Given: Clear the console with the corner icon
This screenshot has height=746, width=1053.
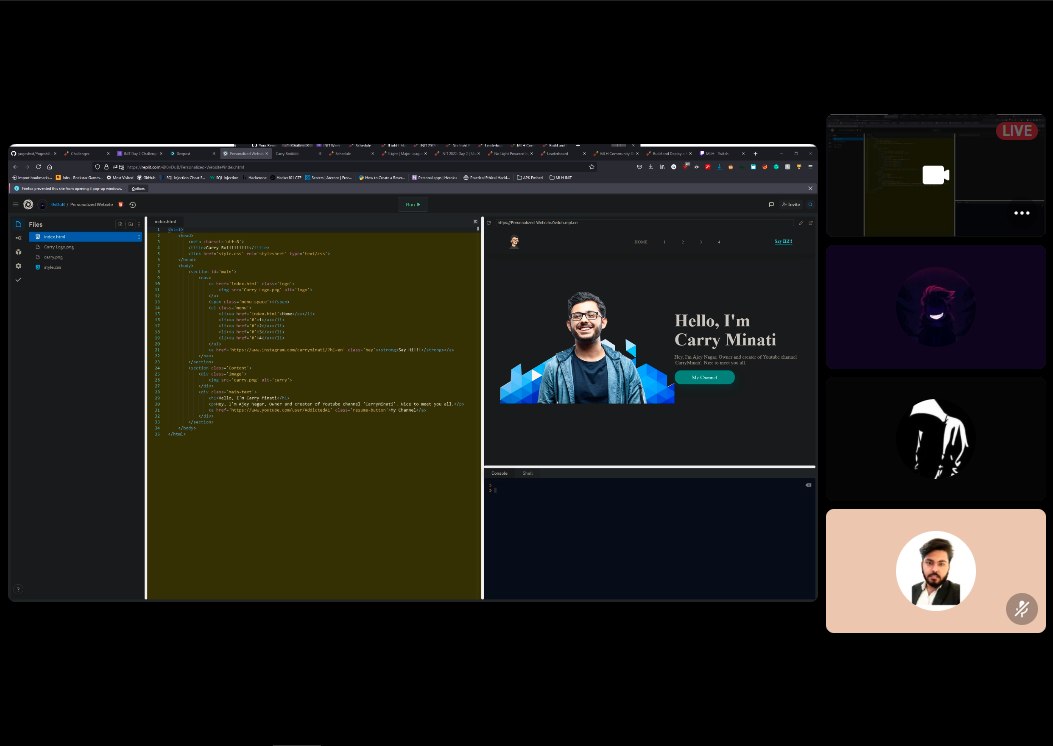Looking at the screenshot, I should point(809,485).
